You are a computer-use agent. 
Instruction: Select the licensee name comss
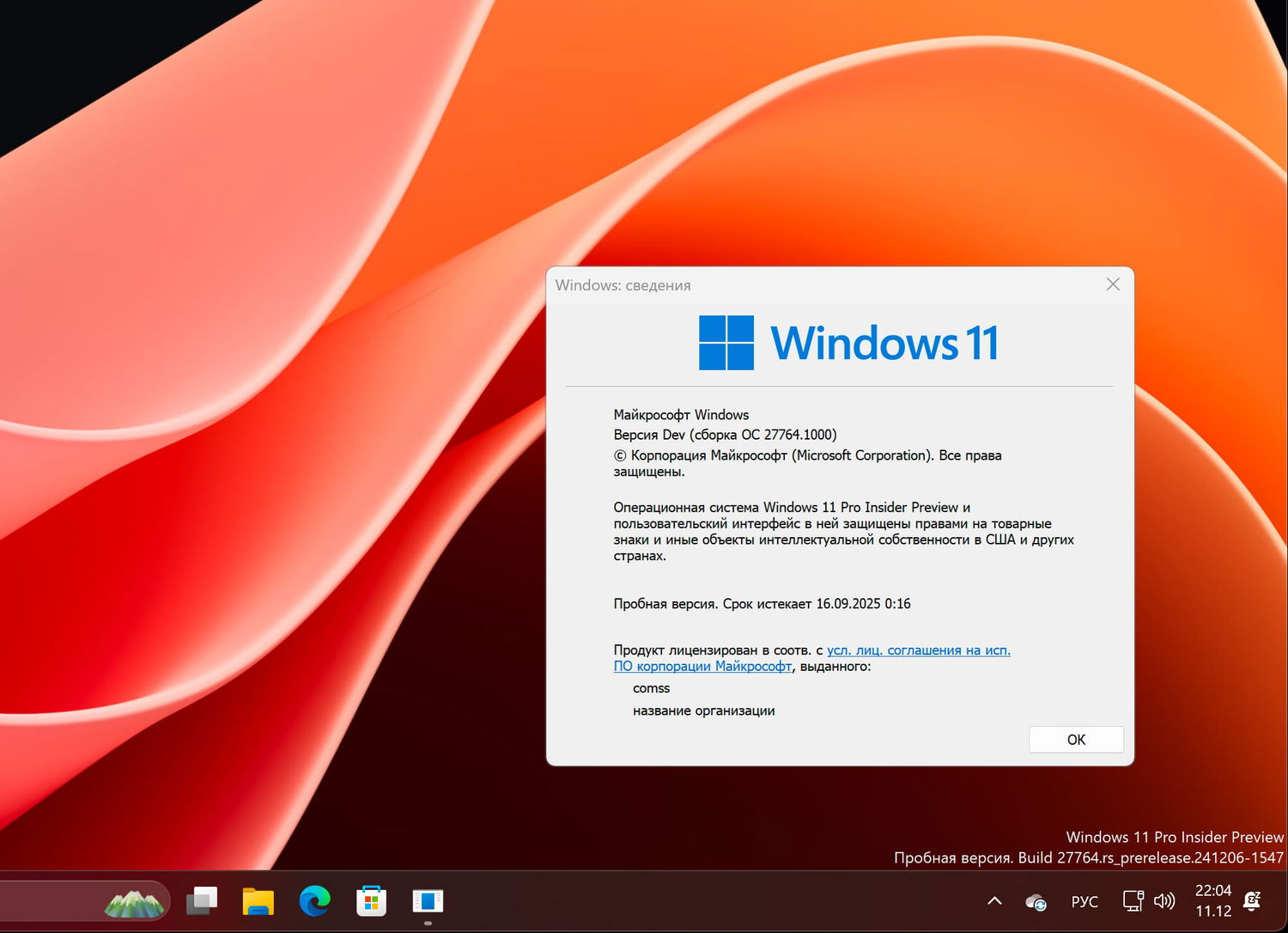point(652,688)
